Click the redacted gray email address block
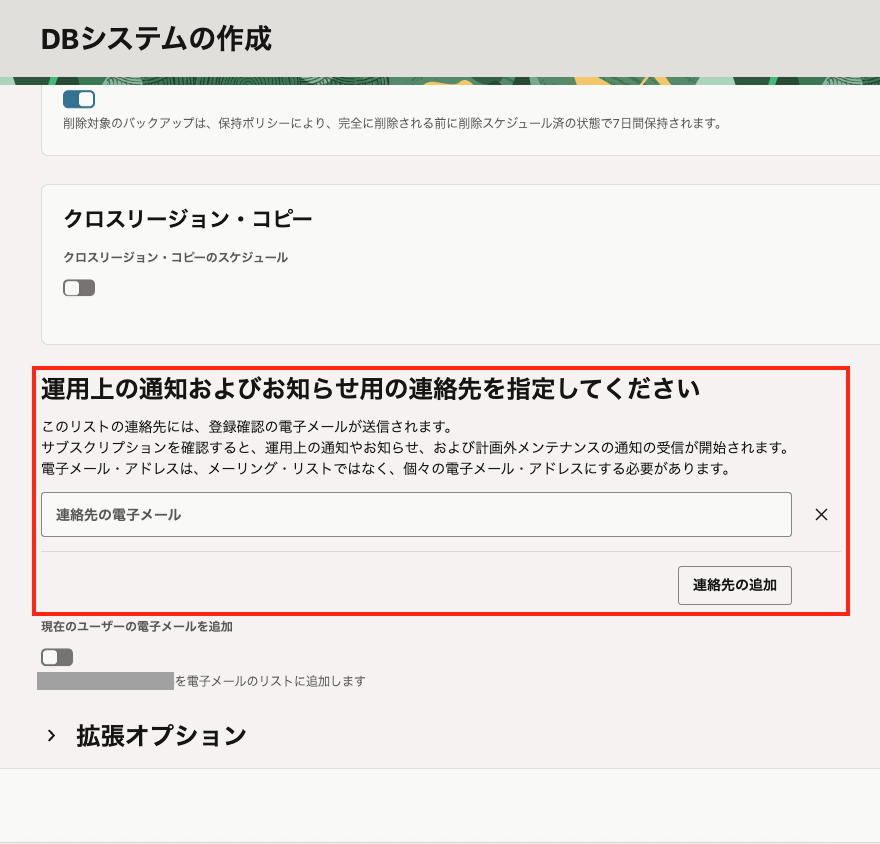The width and height of the screenshot is (880, 844). coord(105,681)
